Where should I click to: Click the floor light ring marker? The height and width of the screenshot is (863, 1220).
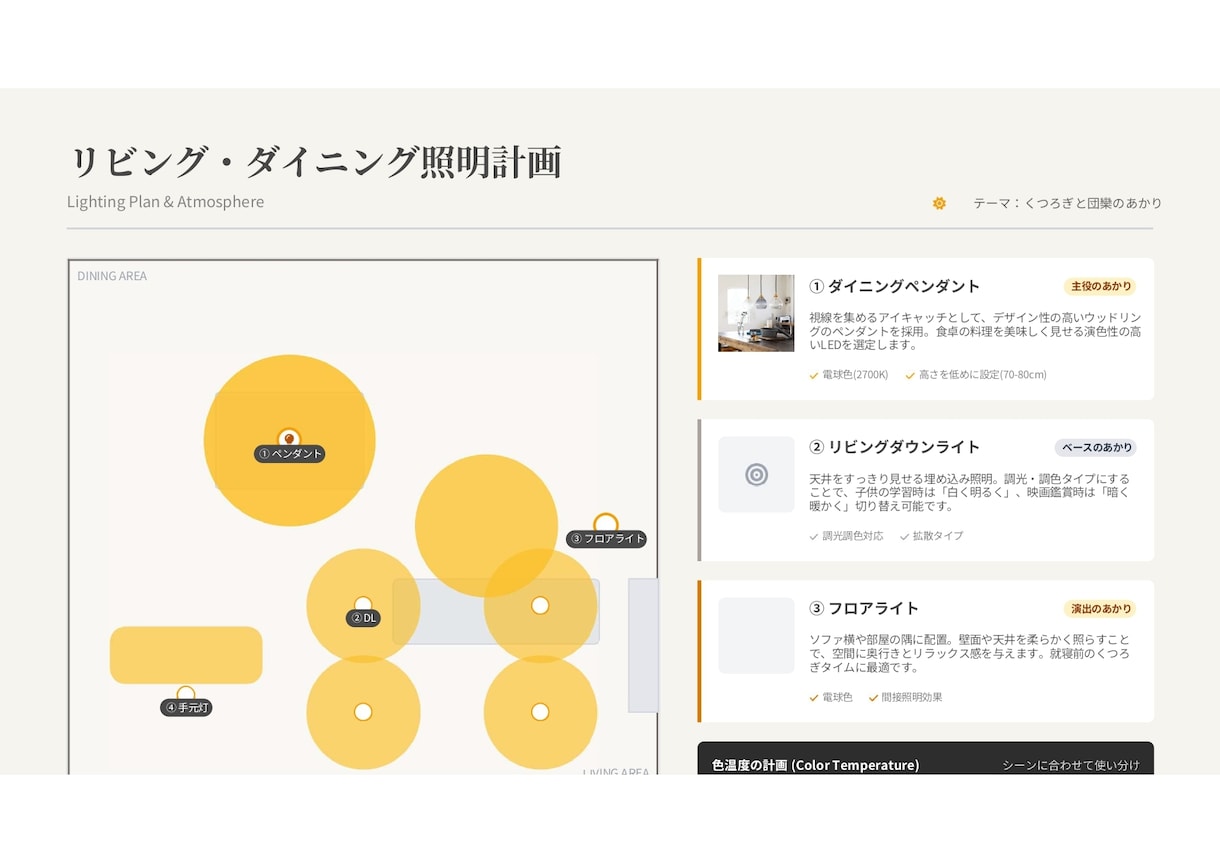coord(606,523)
